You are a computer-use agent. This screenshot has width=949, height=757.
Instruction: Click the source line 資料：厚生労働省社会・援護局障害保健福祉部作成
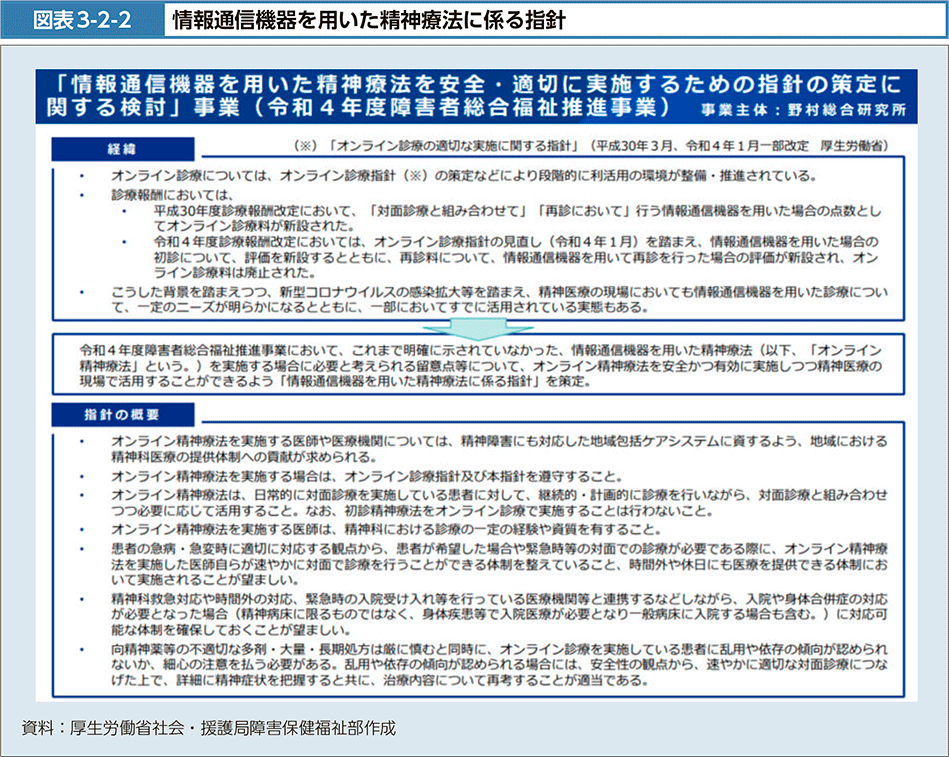[x=208, y=727]
